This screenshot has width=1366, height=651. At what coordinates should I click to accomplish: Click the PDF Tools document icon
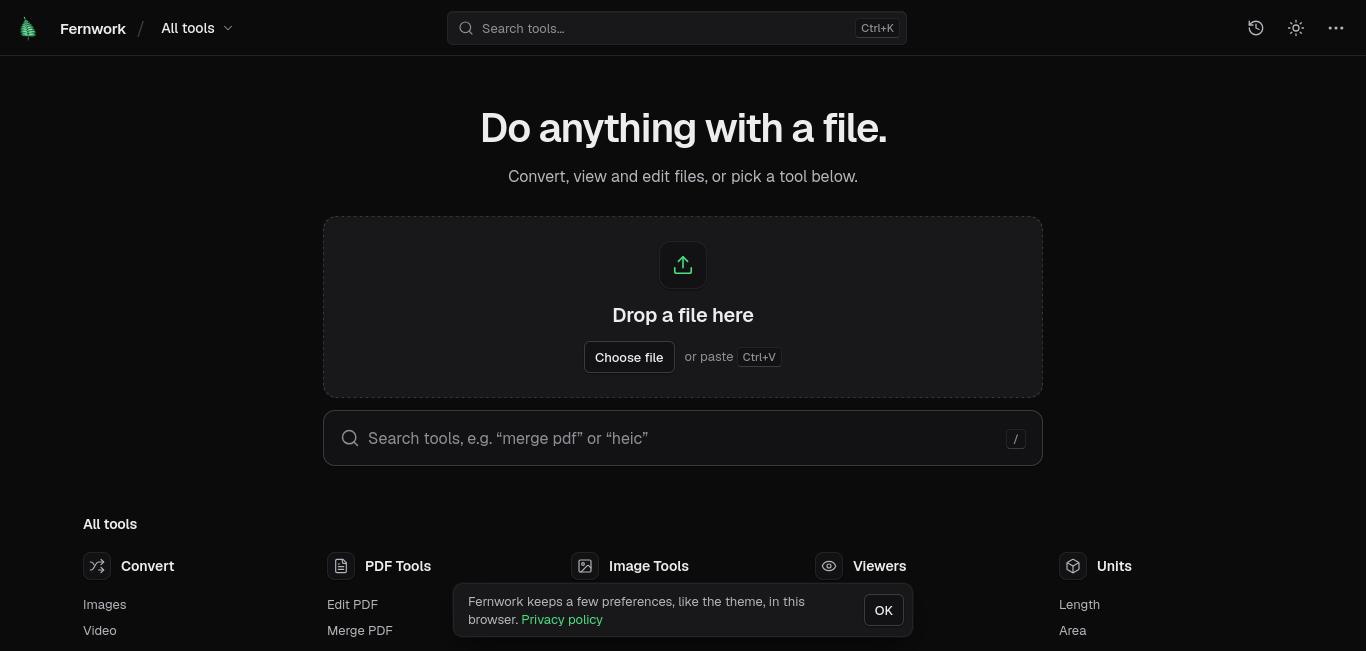tap(341, 566)
